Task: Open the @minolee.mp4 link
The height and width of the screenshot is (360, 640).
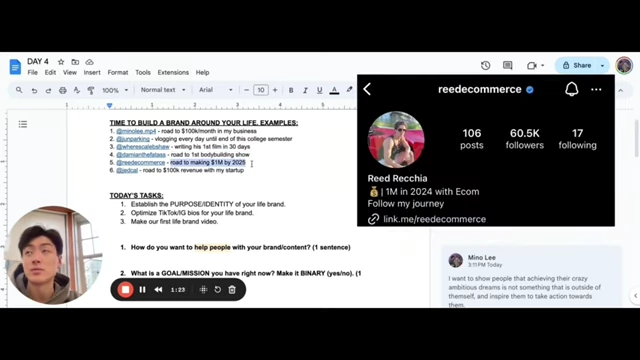Action: [136, 131]
